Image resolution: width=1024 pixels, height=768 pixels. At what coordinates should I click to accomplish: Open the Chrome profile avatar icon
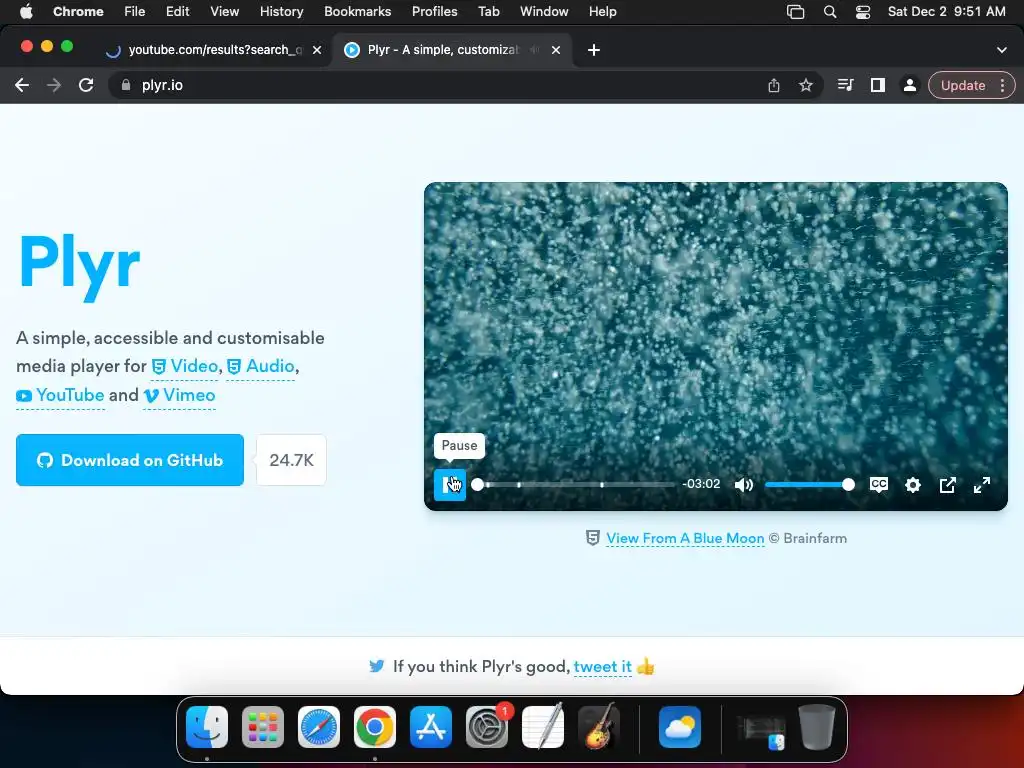click(910, 86)
